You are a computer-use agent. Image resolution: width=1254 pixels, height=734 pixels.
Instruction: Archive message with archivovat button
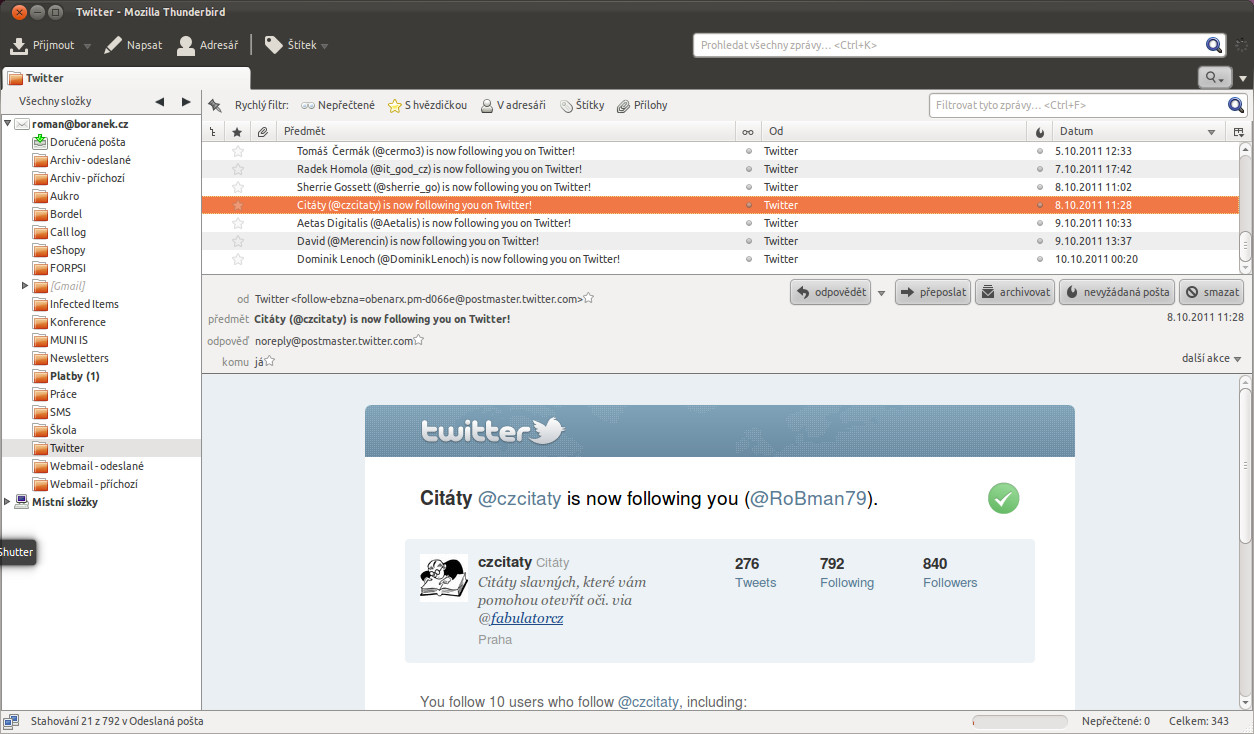click(x=1014, y=292)
